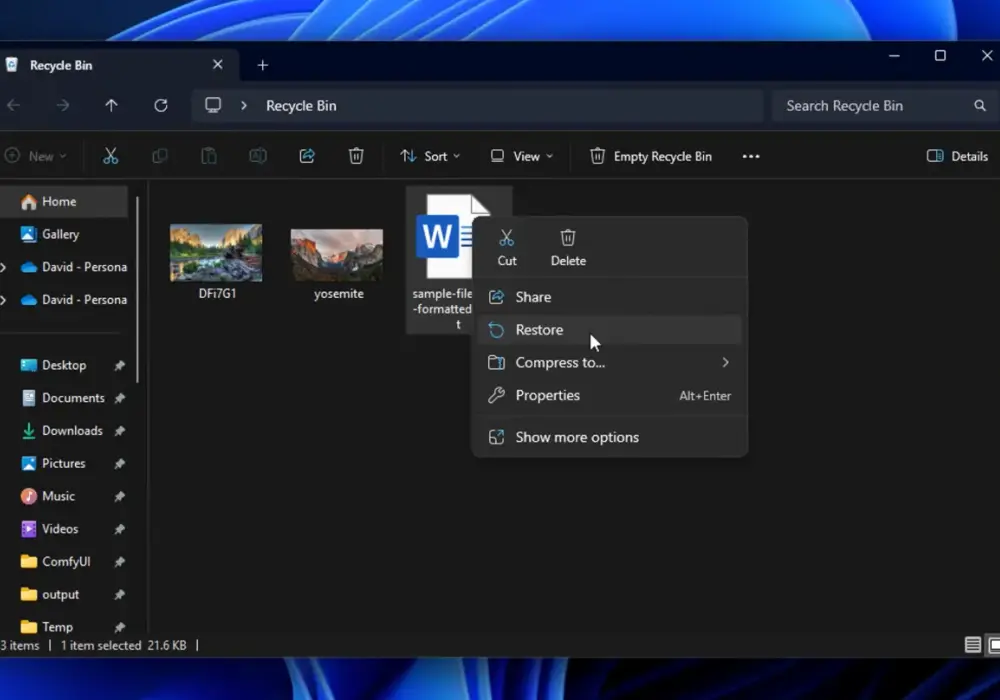Unpin Videos via its pin icon

(119, 529)
